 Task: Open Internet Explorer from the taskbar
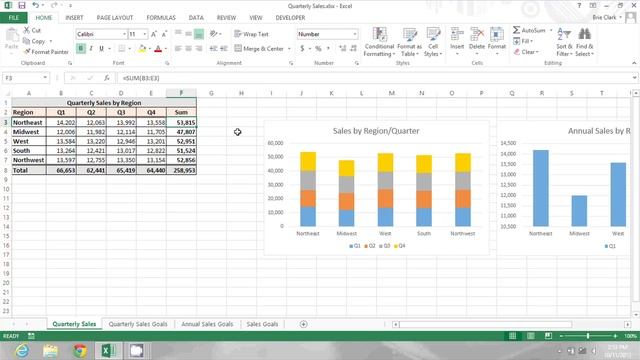click(x=22, y=351)
